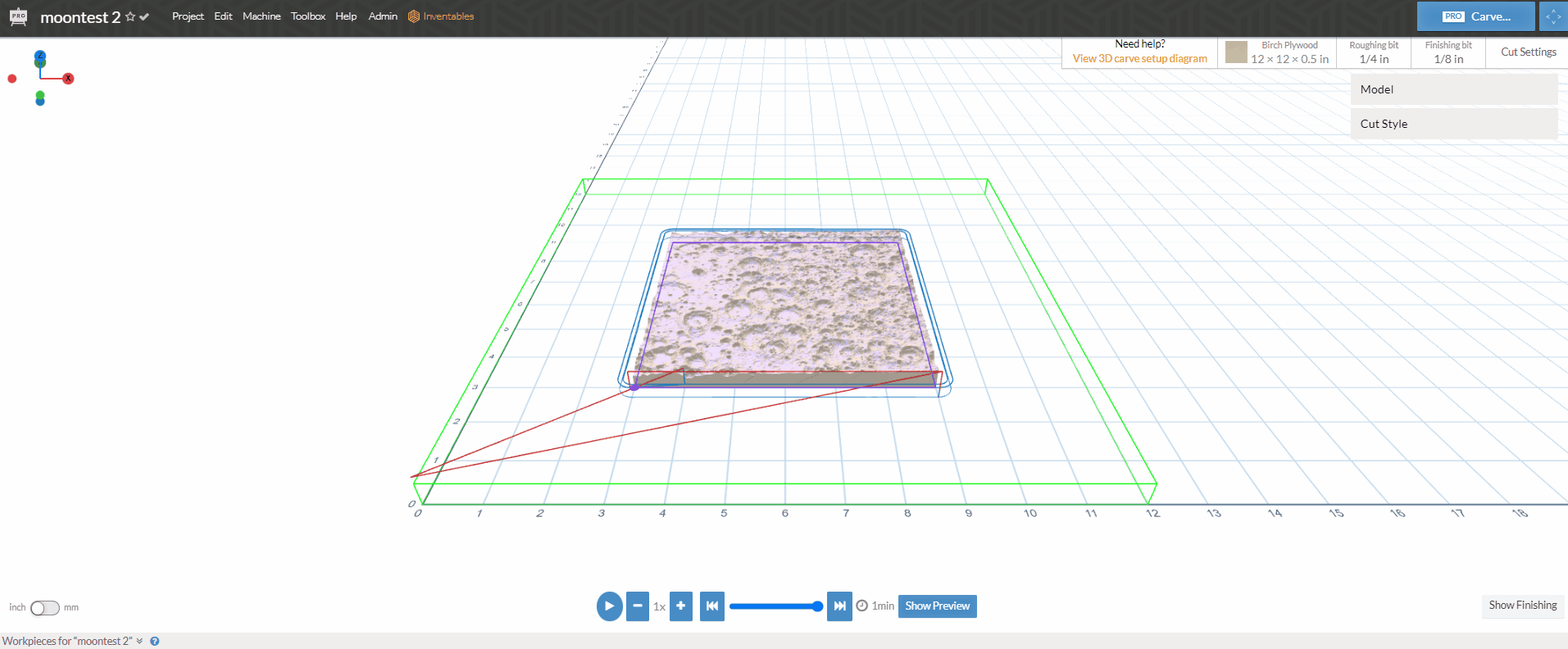Viewport: 1568px width, 649px height.
Task: Decrease simulation playback speed
Action: [x=638, y=606]
